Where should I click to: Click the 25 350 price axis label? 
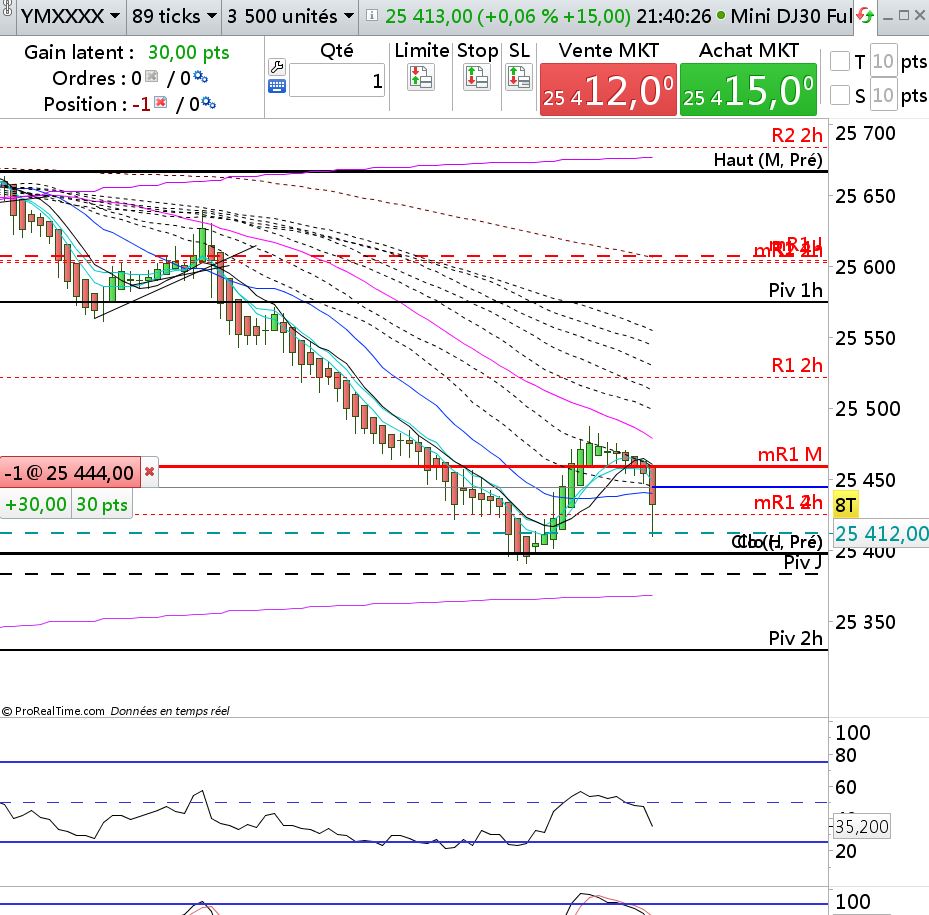[865, 622]
